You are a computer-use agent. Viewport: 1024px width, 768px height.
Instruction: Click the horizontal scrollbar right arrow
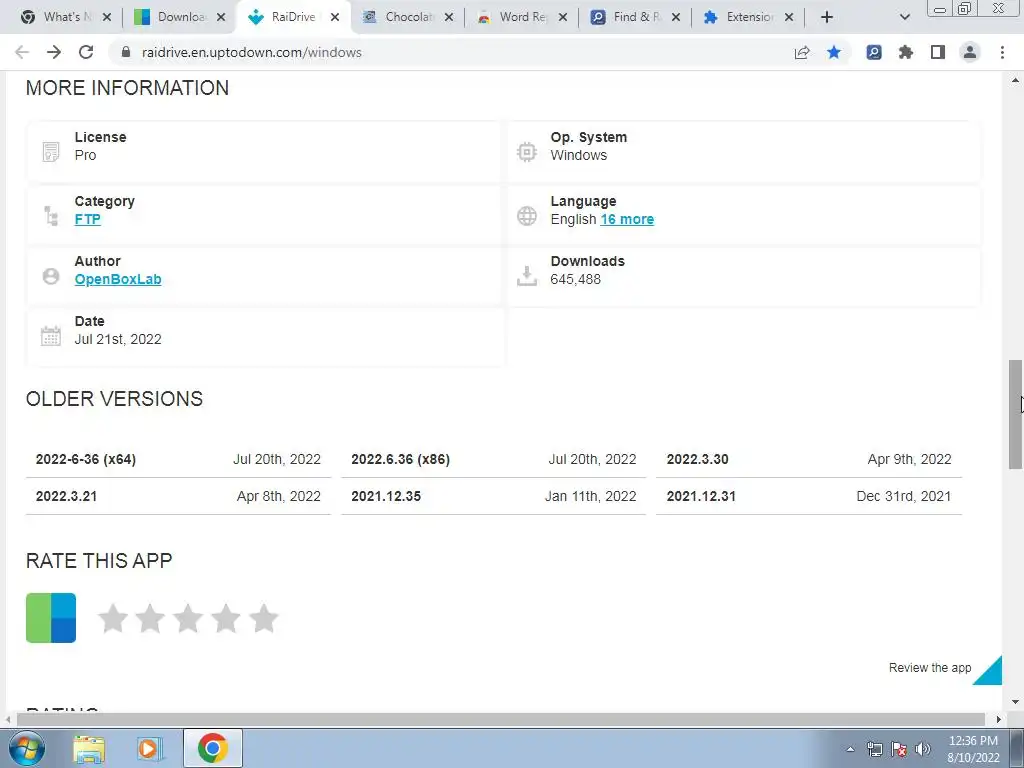click(x=998, y=719)
